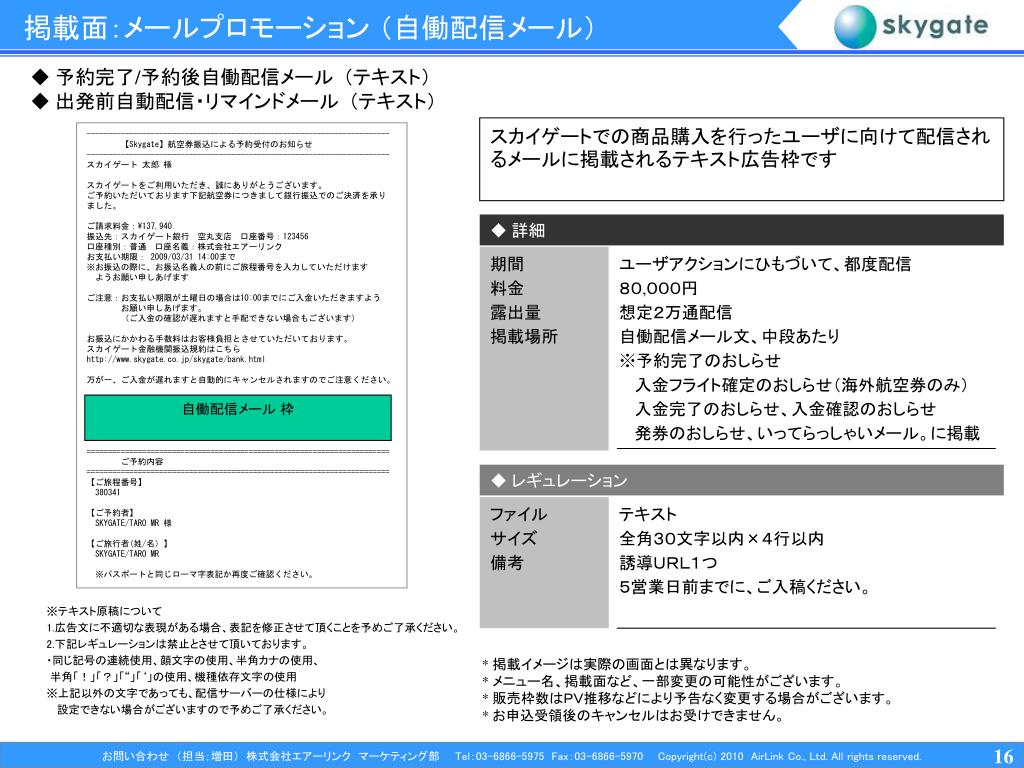Click the value "想定2万通配信"
The width and height of the screenshot is (1024, 768).
tap(675, 312)
